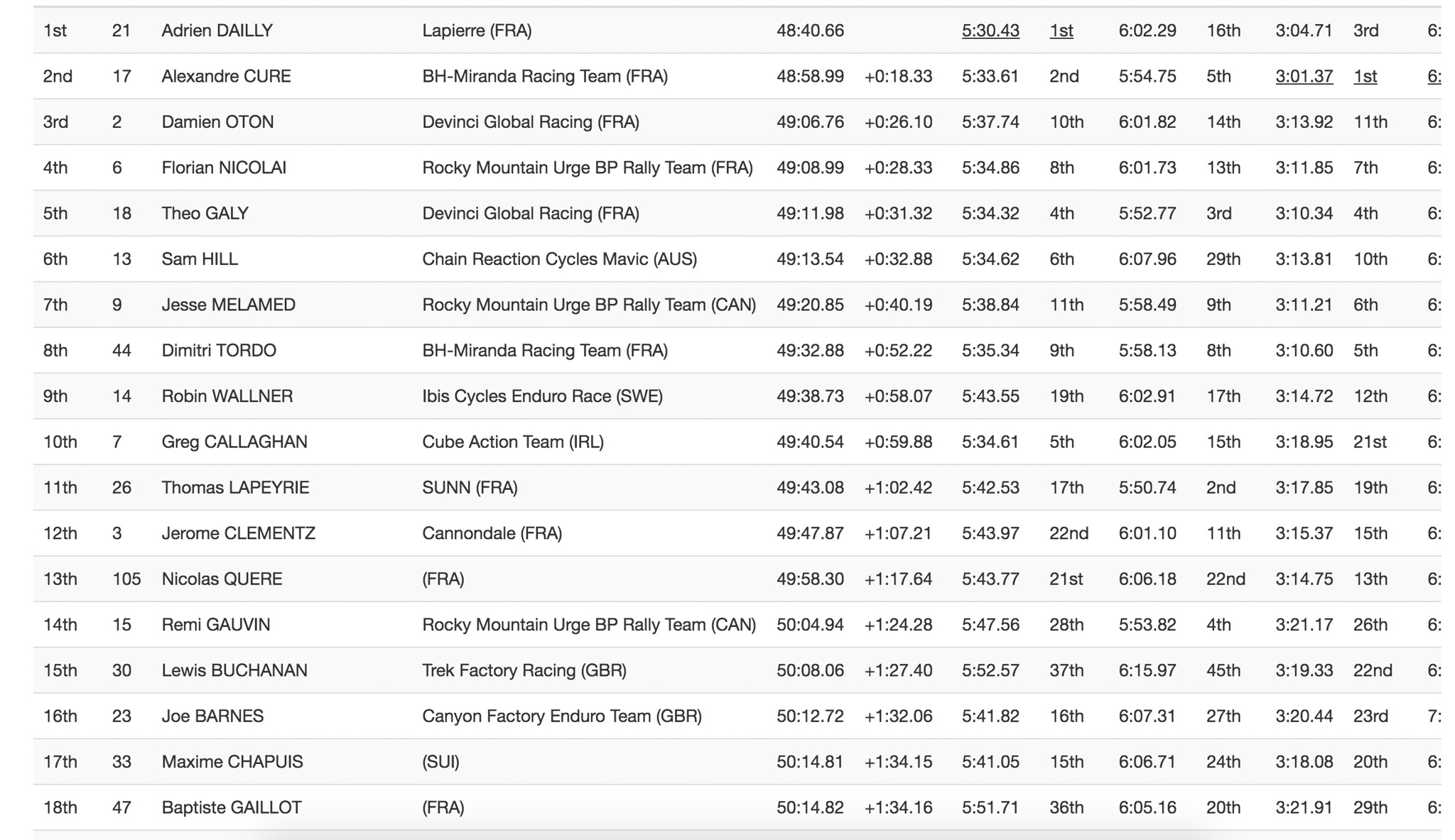Image resolution: width=1455 pixels, height=840 pixels.
Task: Click the underlined 3:01.37 stage time
Action: pos(1304,76)
